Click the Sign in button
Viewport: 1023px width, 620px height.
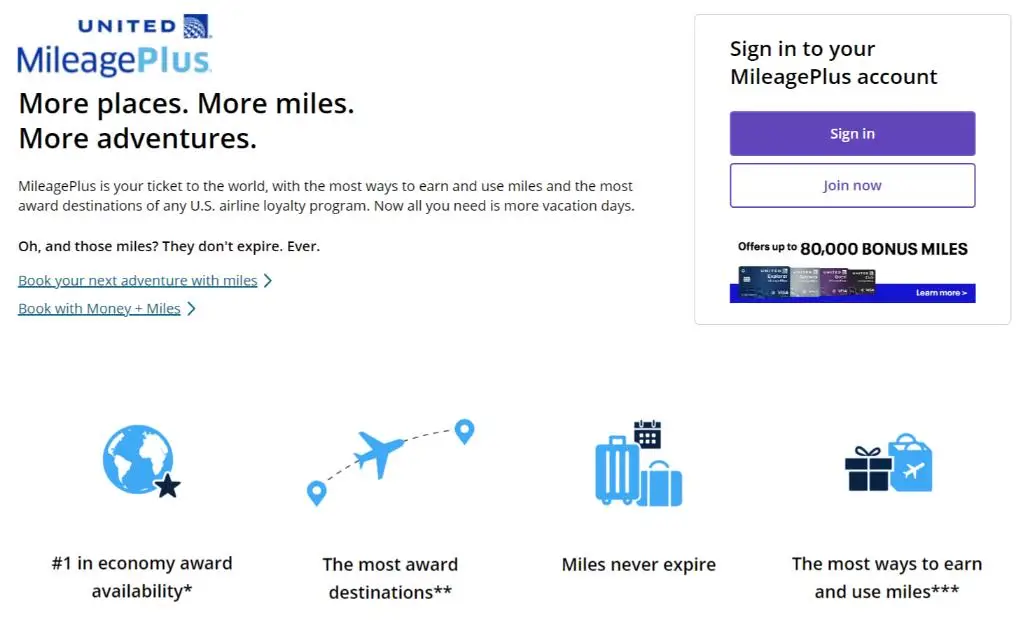[851, 133]
